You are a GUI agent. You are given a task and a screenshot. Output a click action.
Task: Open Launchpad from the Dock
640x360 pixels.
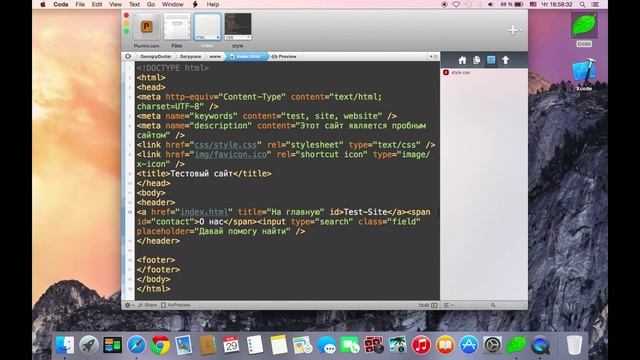click(89, 345)
